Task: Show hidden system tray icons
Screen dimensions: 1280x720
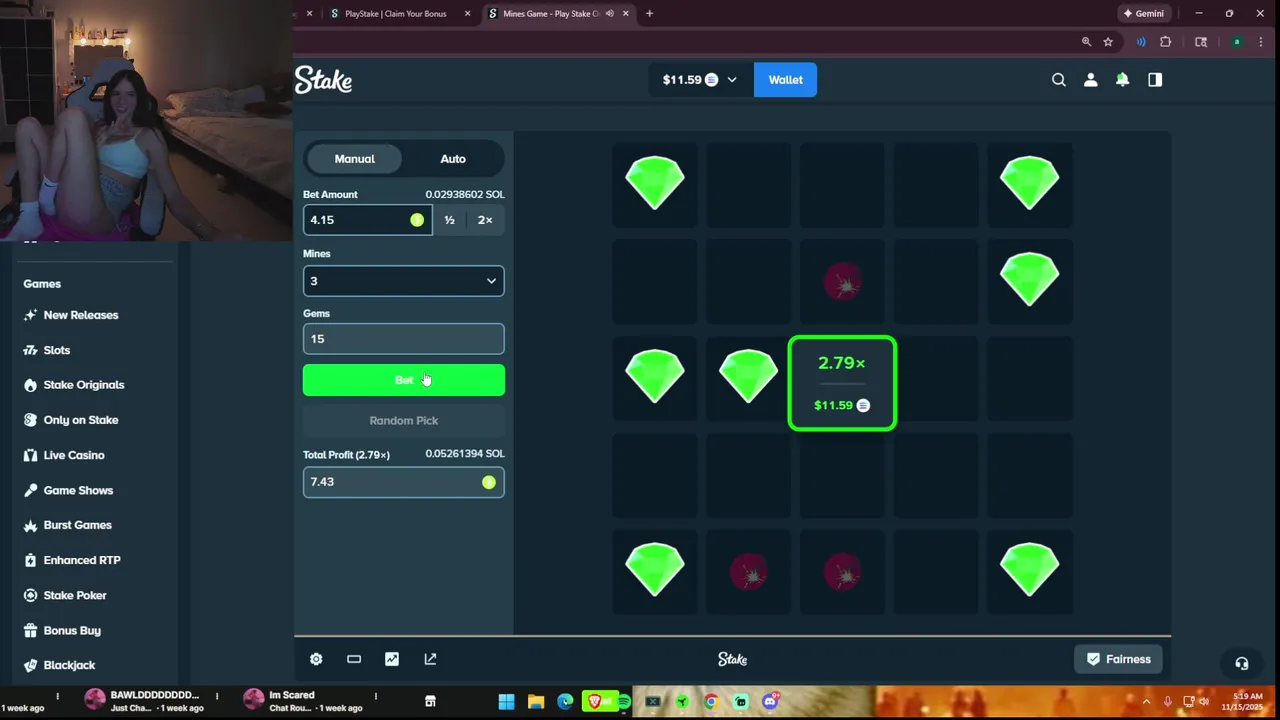Action: point(1146,702)
